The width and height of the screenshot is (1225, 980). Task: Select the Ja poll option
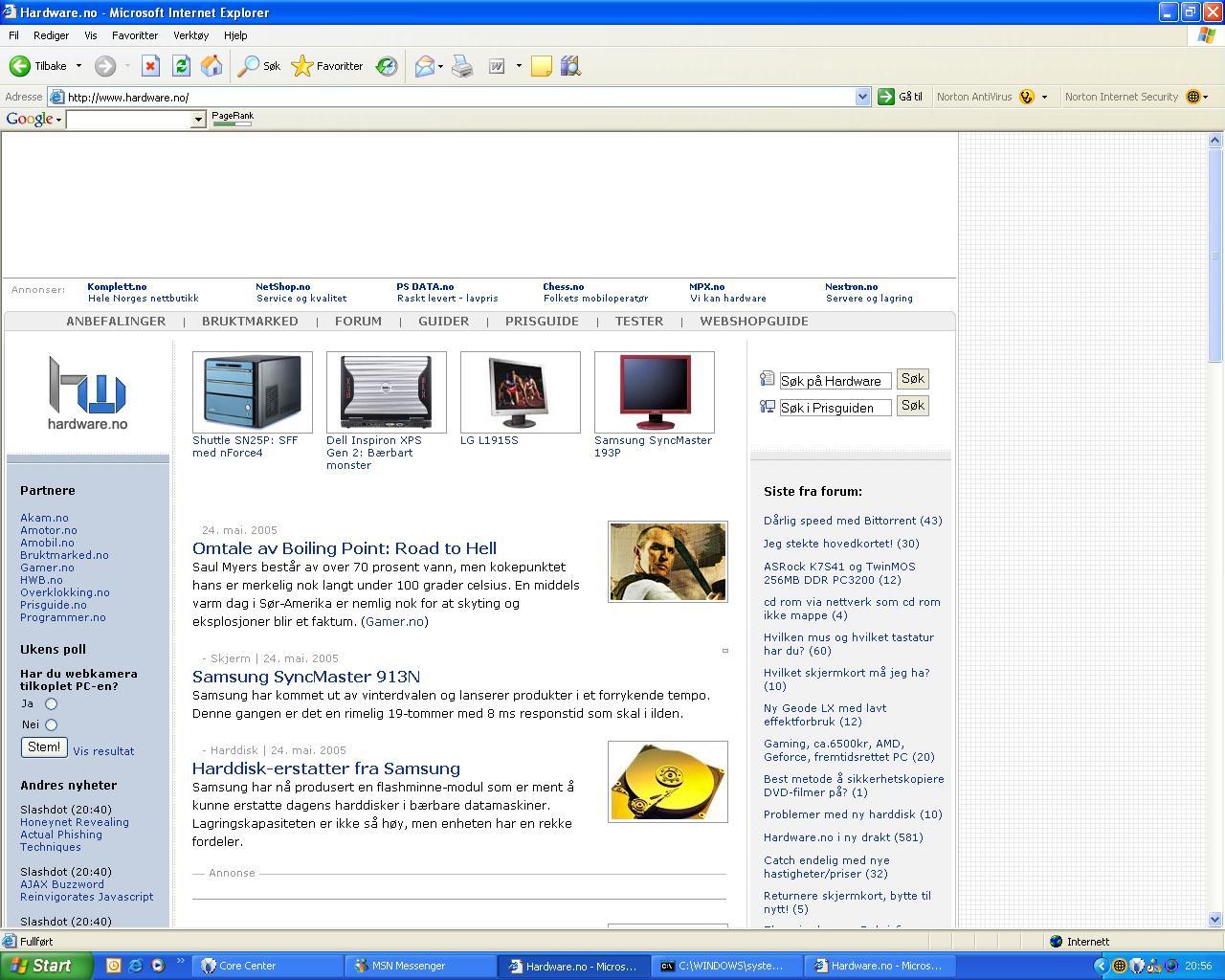coord(51,703)
